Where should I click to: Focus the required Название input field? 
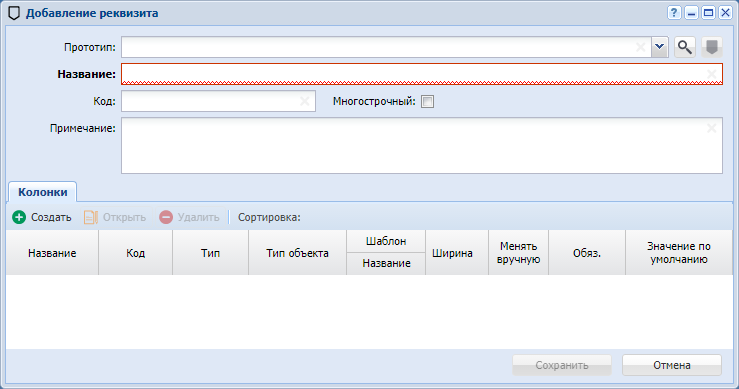[x=422, y=74]
